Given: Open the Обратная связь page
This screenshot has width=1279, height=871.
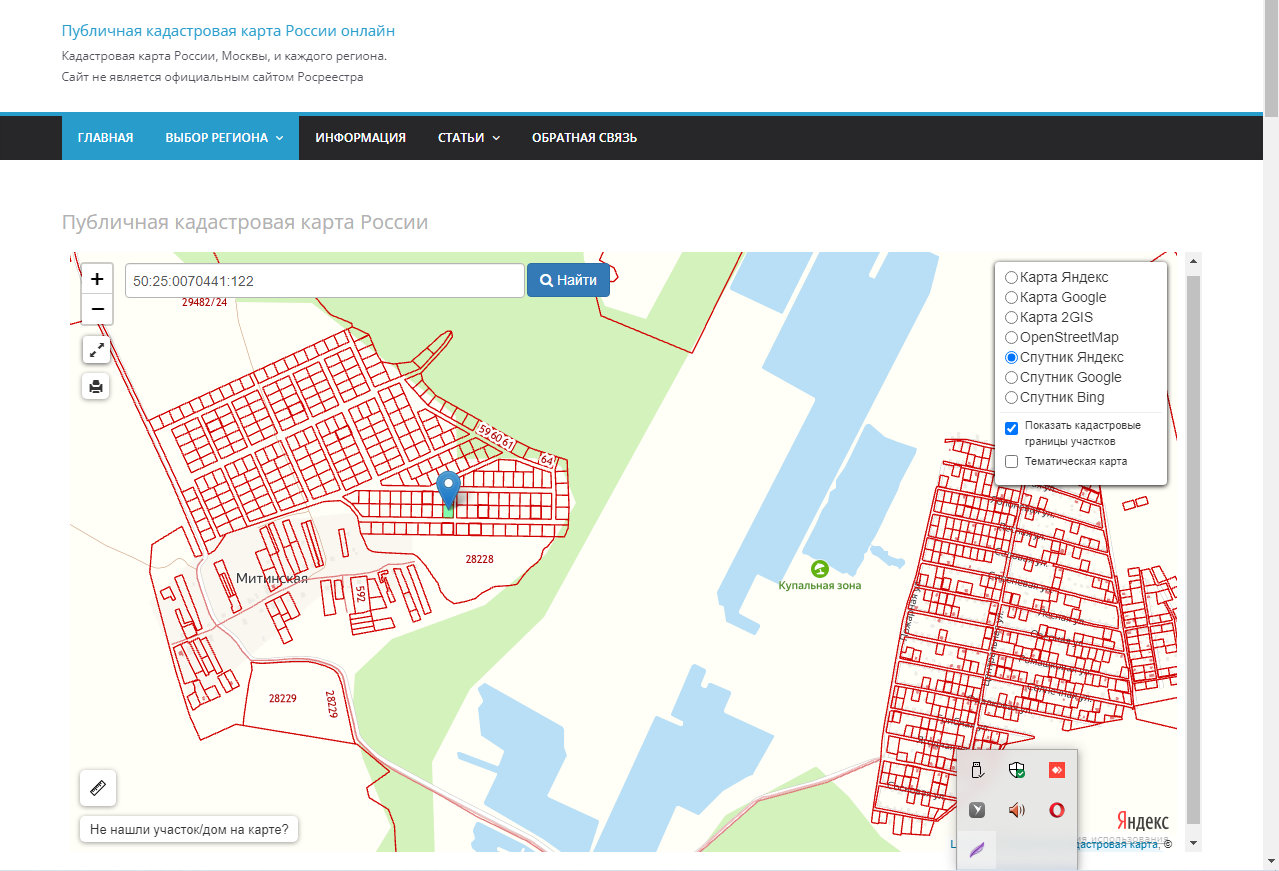Looking at the screenshot, I should pos(584,138).
